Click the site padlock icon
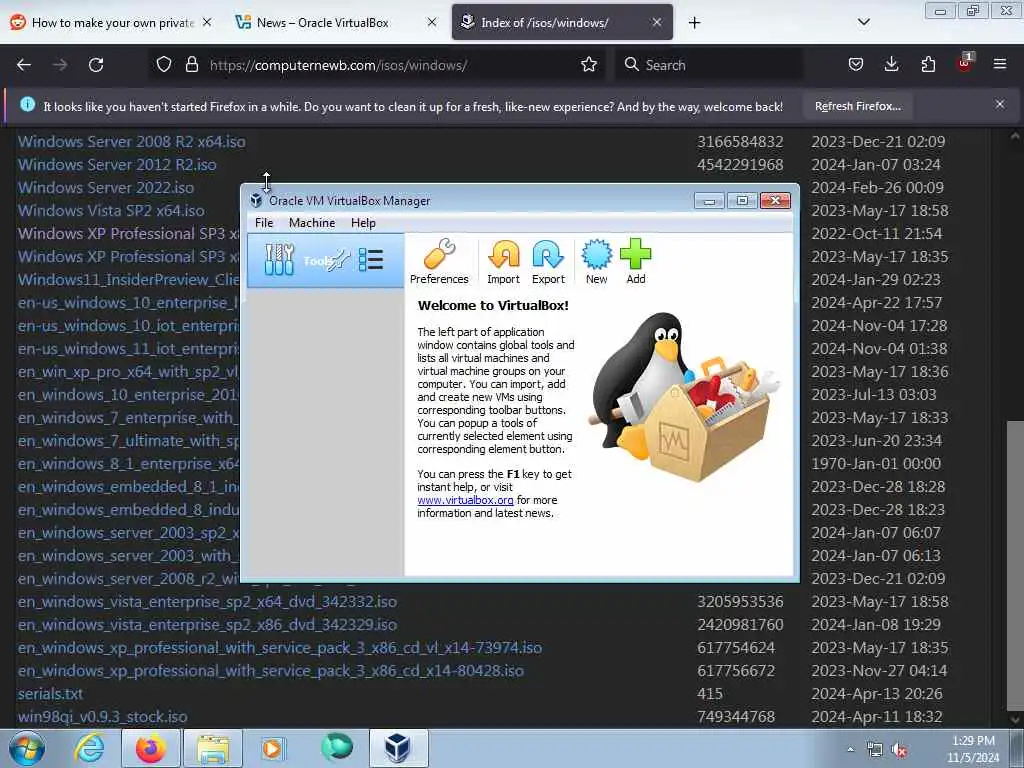Image resolution: width=1024 pixels, height=768 pixels. click(x=191, y=65)
